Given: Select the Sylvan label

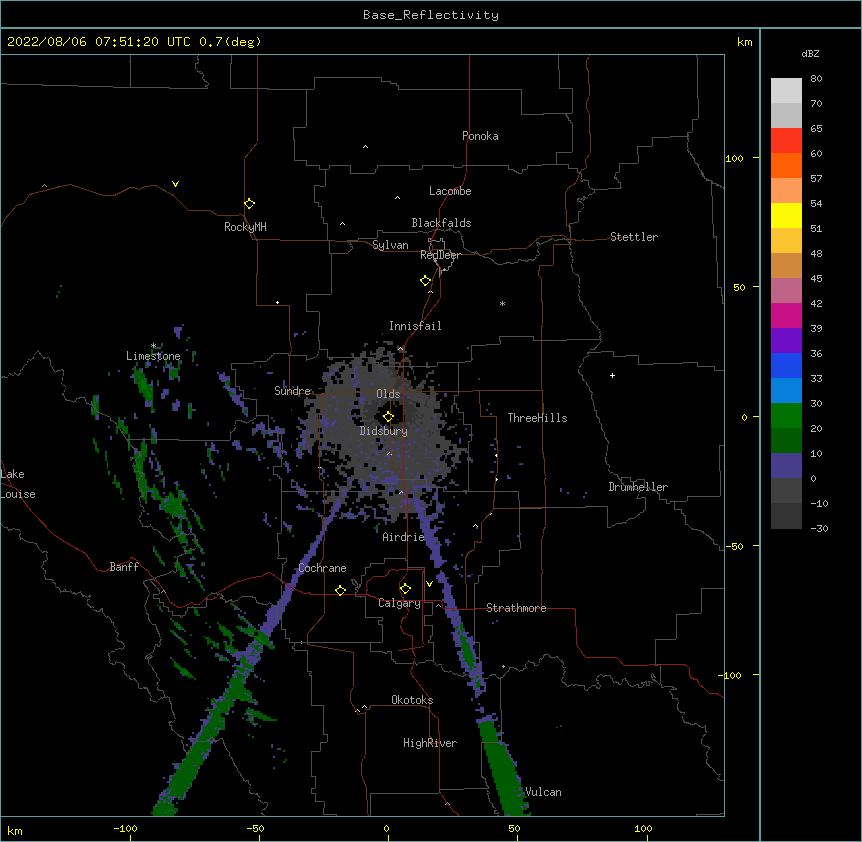Looking at the screenshot, I should pyautogui.click(x=390, y=245).
